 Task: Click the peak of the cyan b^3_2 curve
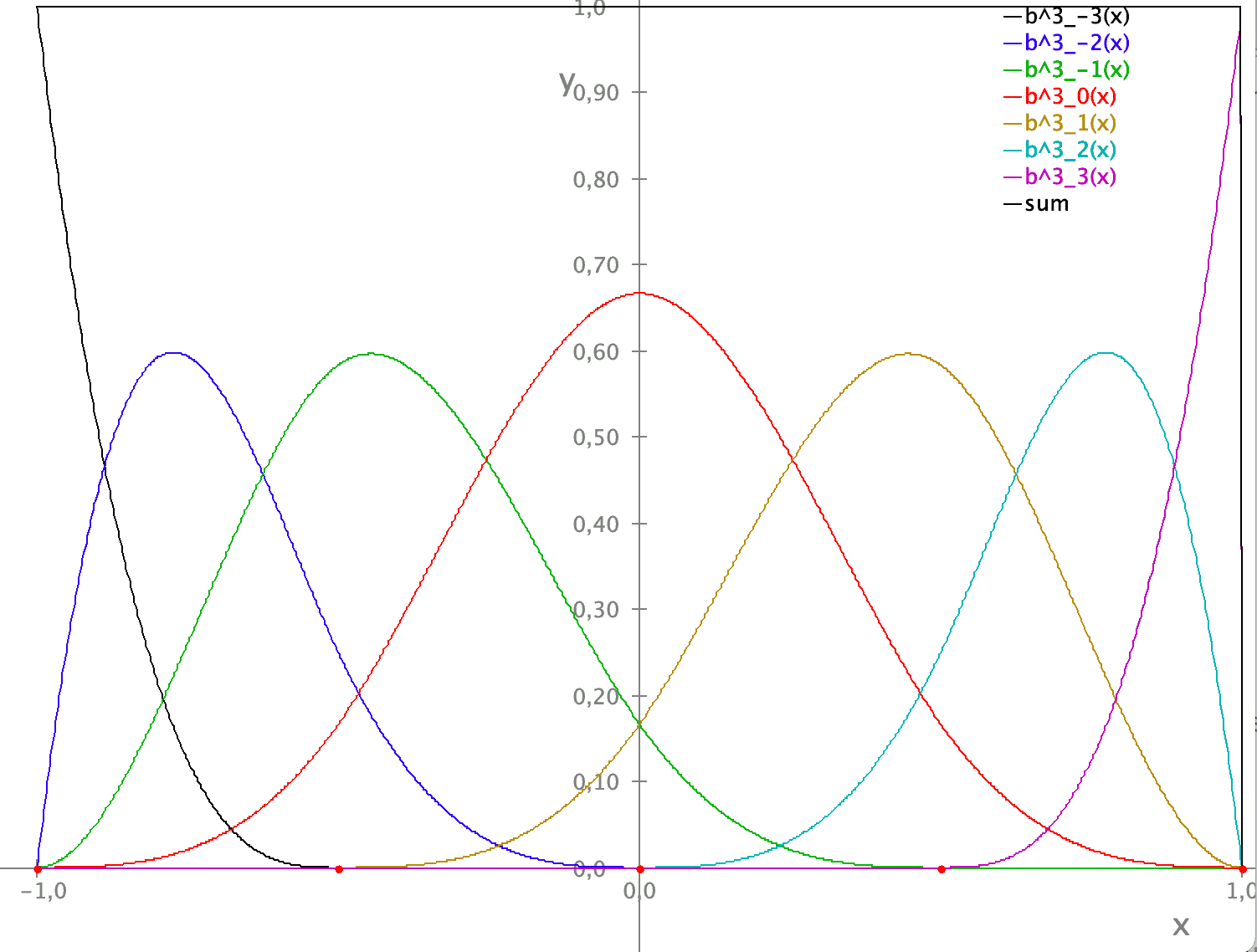click(1106, 353)
